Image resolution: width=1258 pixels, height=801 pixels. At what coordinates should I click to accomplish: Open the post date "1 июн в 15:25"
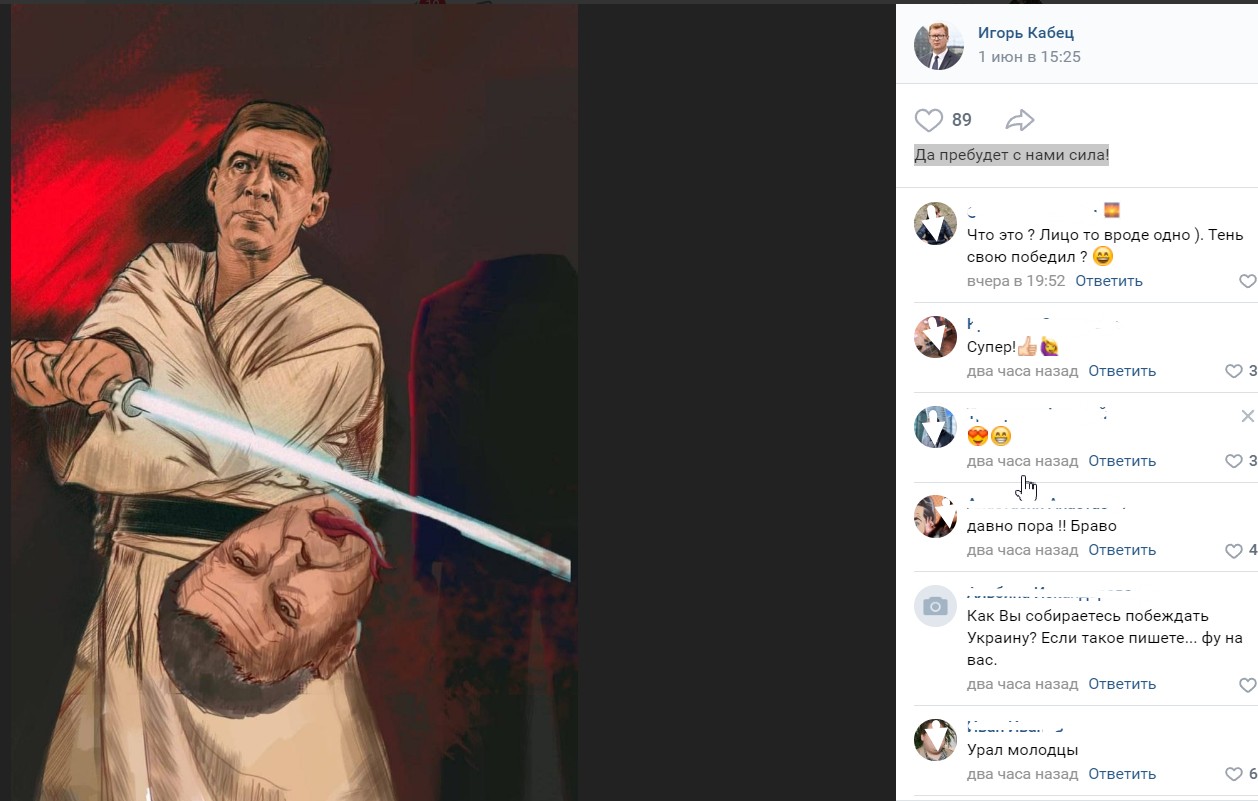point(1029,57)
